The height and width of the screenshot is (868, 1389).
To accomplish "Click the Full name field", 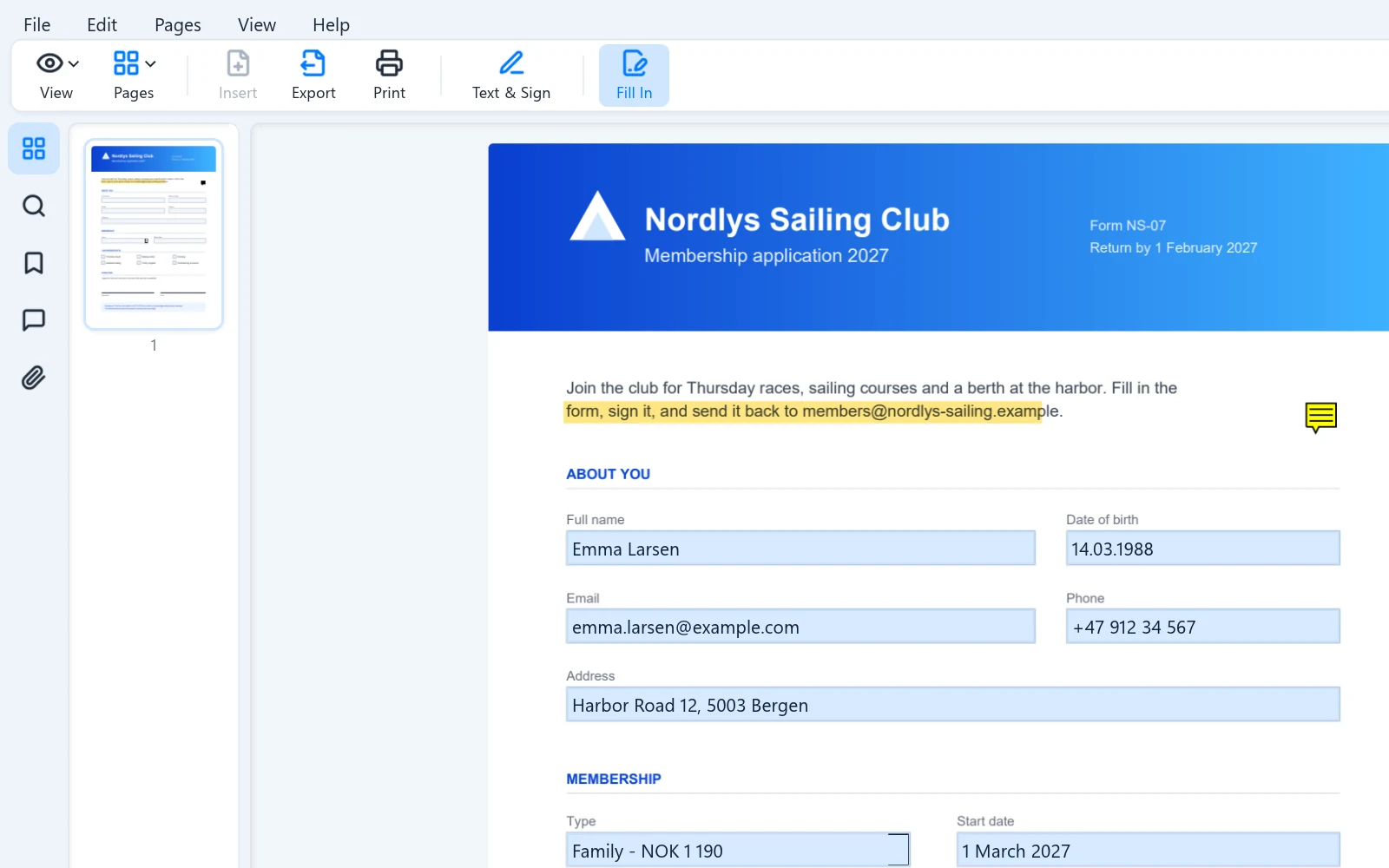I will pyautogui.click(x=800, y=549).
